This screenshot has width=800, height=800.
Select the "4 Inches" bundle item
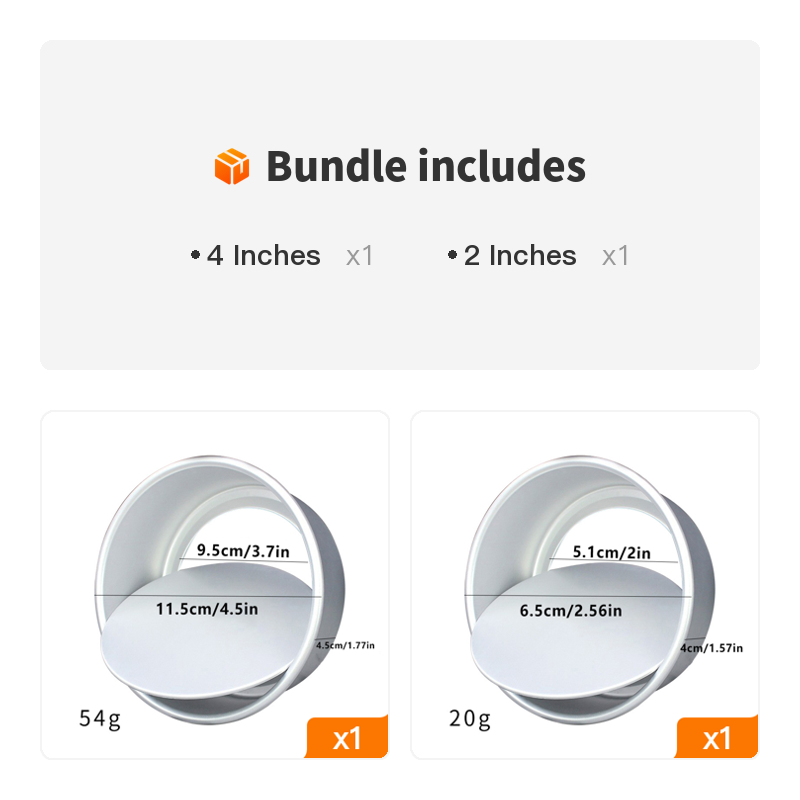(264, 256)
